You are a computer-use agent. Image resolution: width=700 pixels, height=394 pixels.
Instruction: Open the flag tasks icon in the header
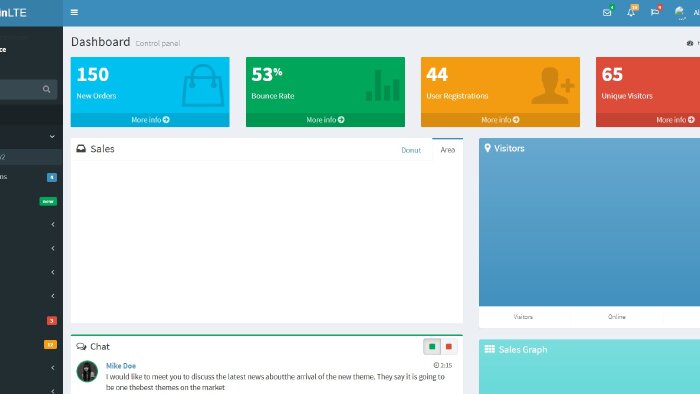655,12
